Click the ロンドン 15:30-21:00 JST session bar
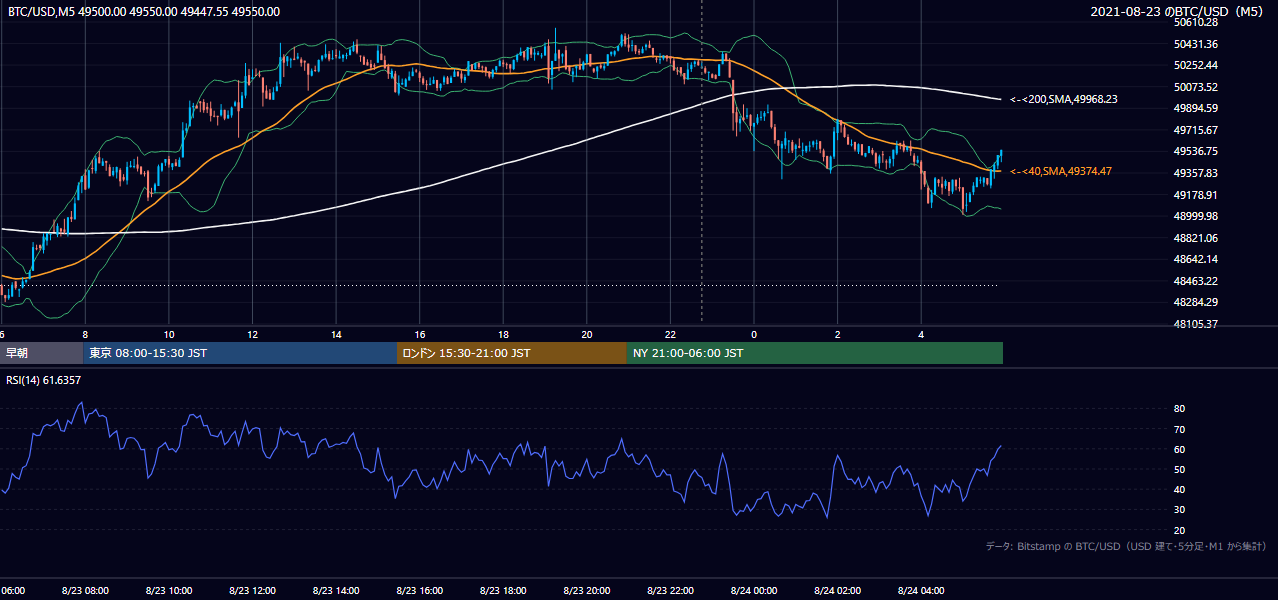 point(512,353)
